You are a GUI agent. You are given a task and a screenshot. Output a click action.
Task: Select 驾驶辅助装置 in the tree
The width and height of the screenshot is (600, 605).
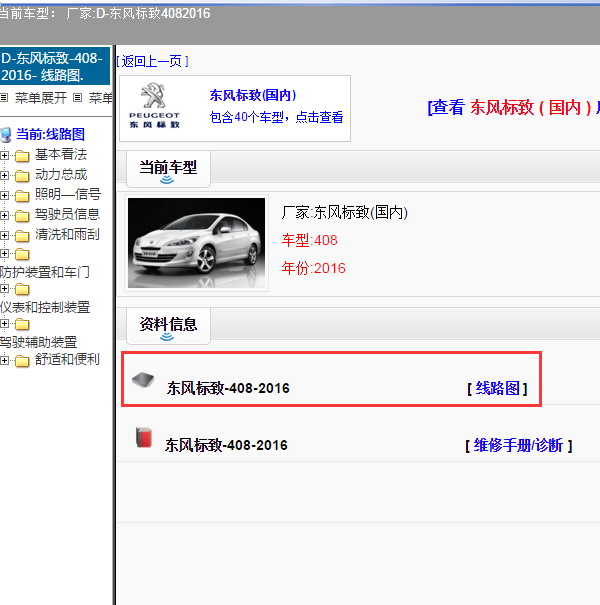point(39,342)
